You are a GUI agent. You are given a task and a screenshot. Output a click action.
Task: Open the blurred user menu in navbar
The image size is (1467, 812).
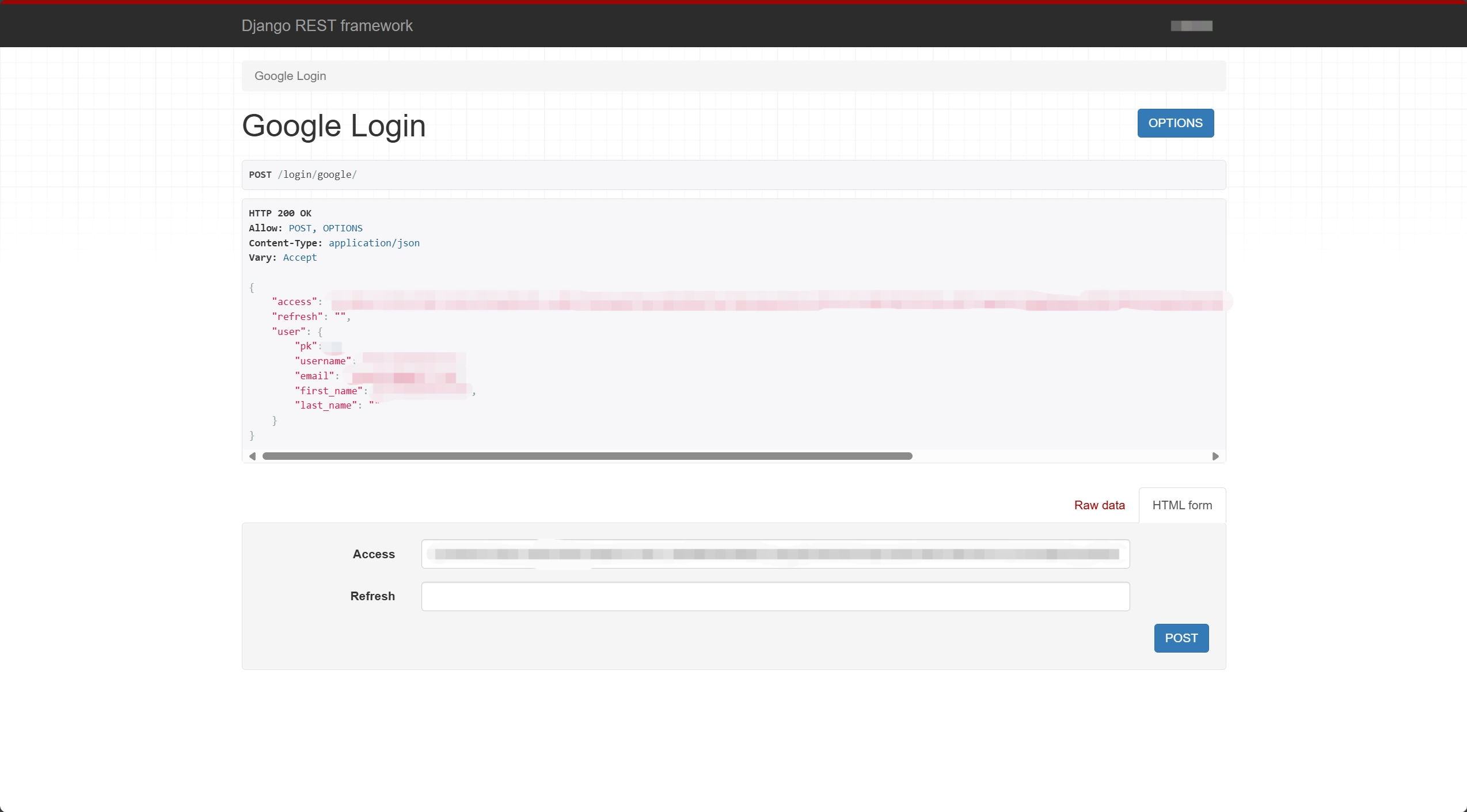1191,26
